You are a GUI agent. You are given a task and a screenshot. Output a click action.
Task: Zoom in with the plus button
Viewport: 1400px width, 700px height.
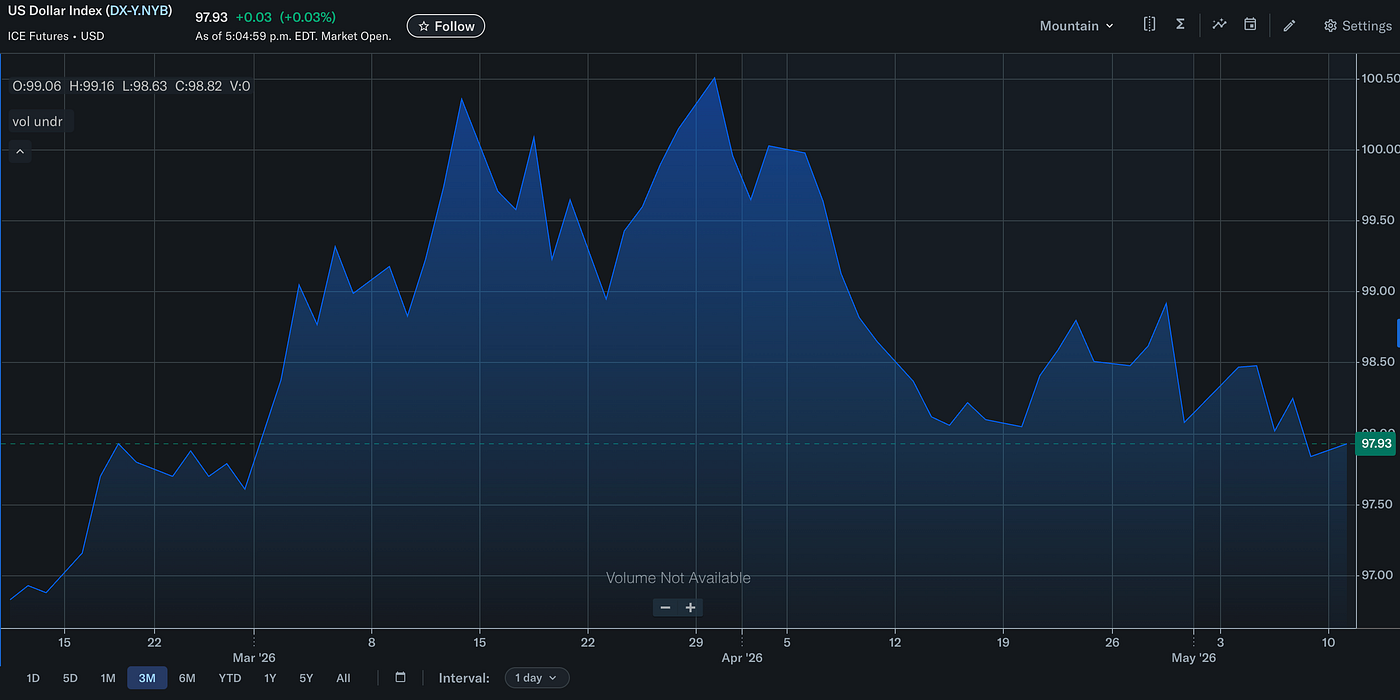click(690, 607)
